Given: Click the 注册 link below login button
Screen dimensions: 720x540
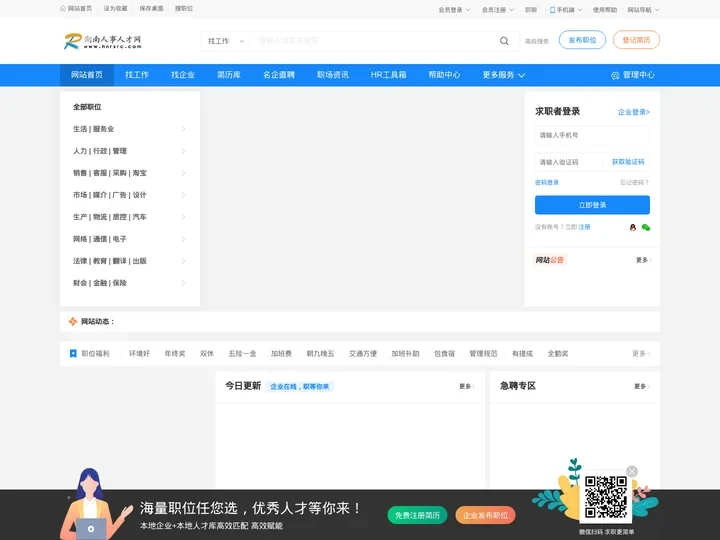Looking at the screenshot, I should click(584, 227).
